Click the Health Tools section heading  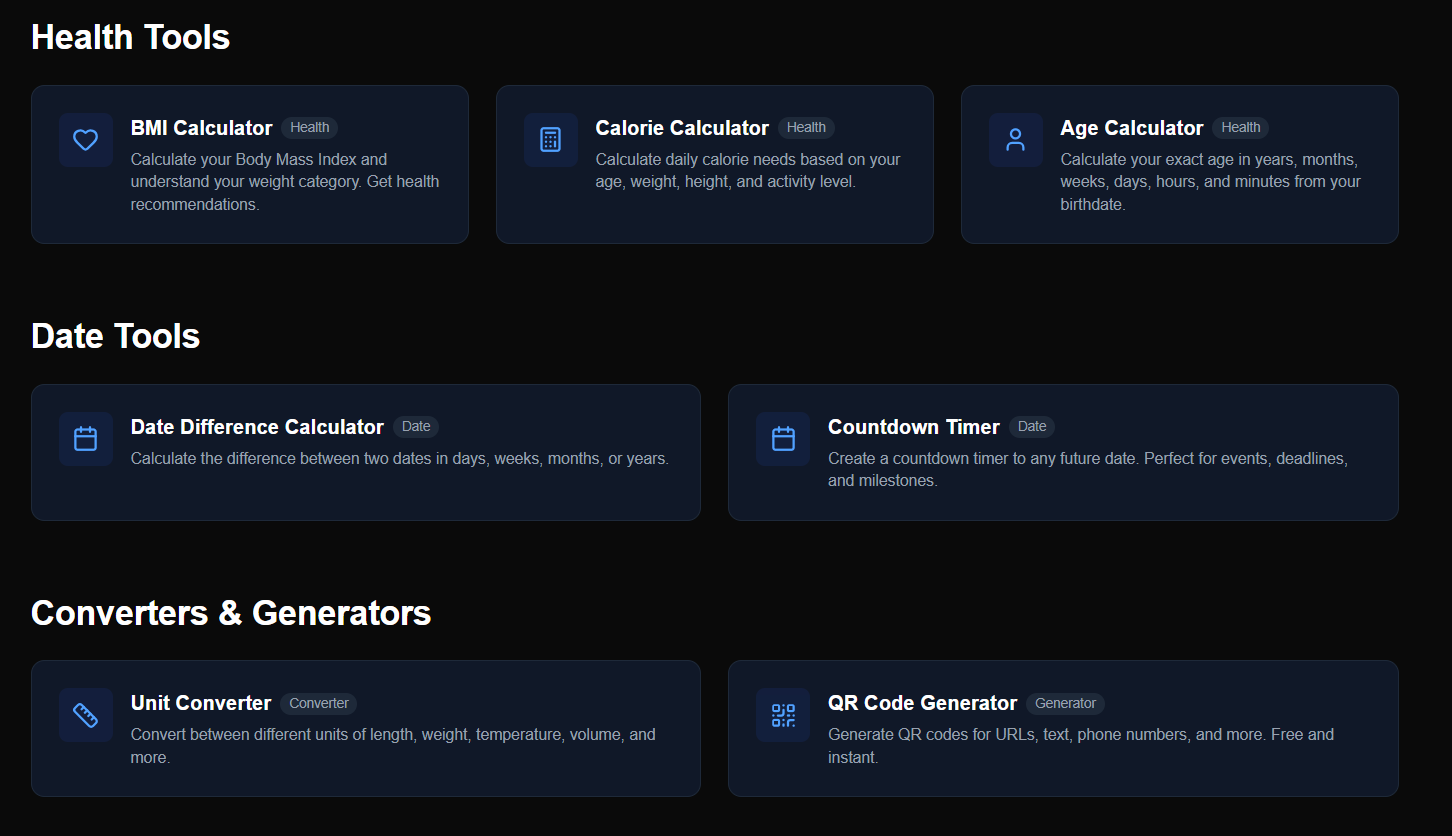pyautogui.click(x=130, y=37)
